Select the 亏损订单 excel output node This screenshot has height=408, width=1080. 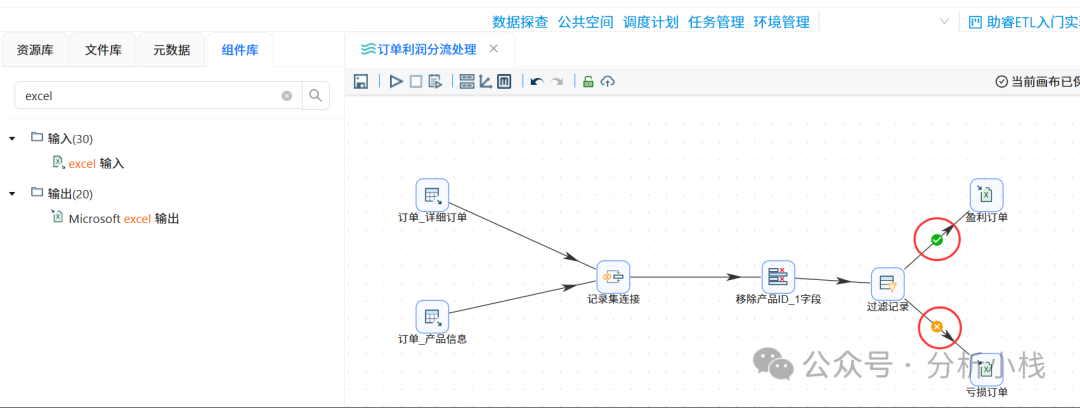click(x=986, y=370)
